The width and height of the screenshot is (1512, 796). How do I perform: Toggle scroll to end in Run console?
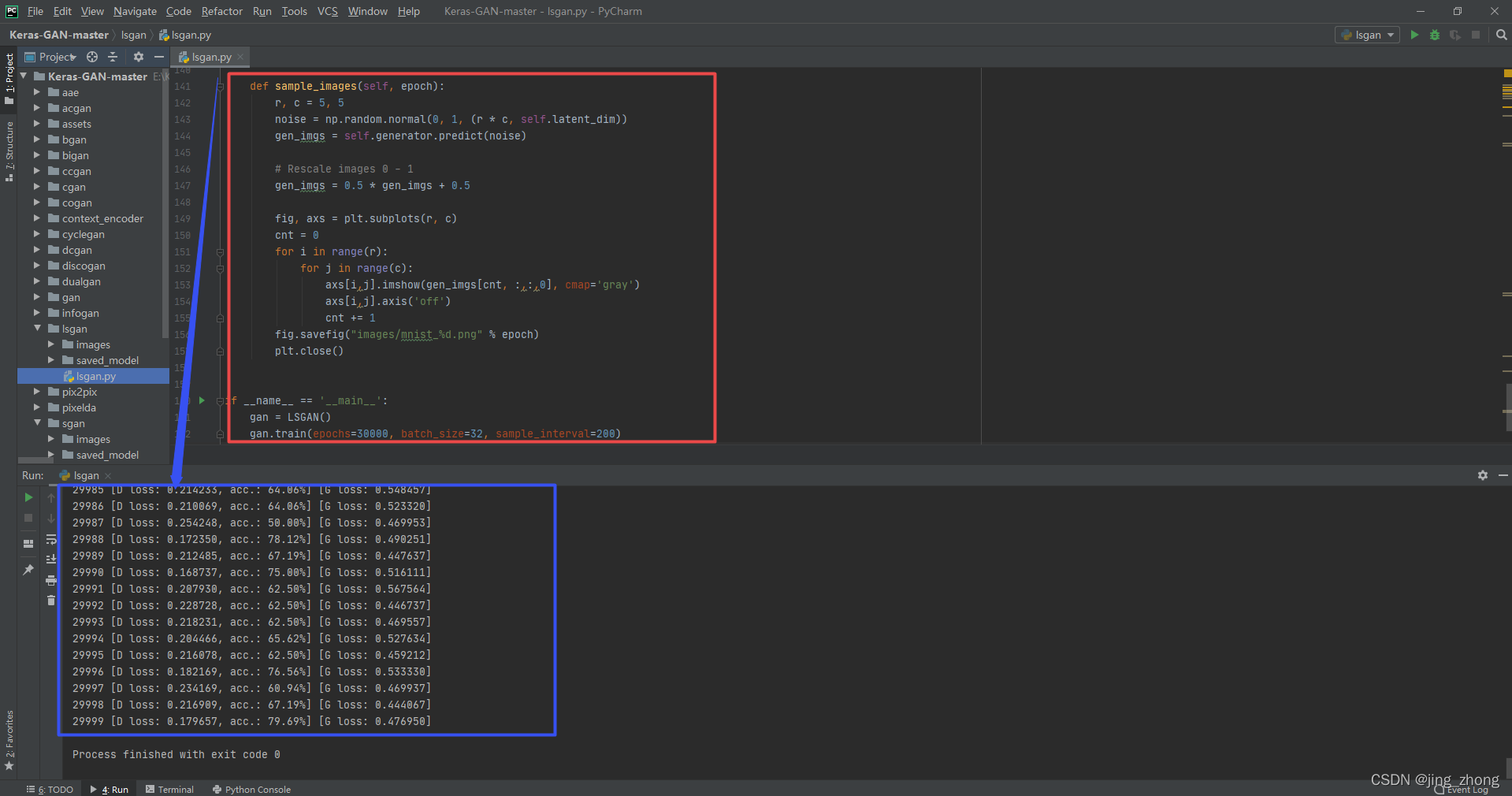coord(51,560)
